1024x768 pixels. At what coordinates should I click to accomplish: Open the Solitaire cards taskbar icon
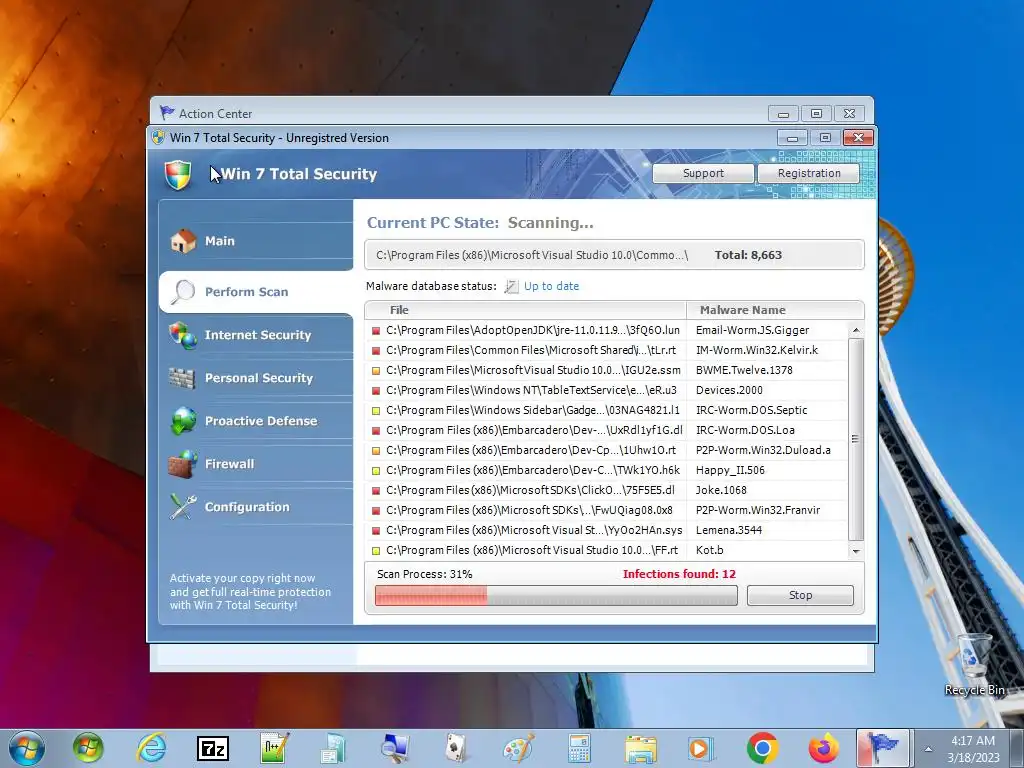click(x=456, y=748)
